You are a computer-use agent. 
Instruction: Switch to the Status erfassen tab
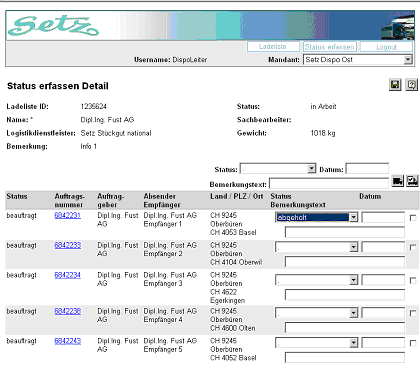point(330,47)
